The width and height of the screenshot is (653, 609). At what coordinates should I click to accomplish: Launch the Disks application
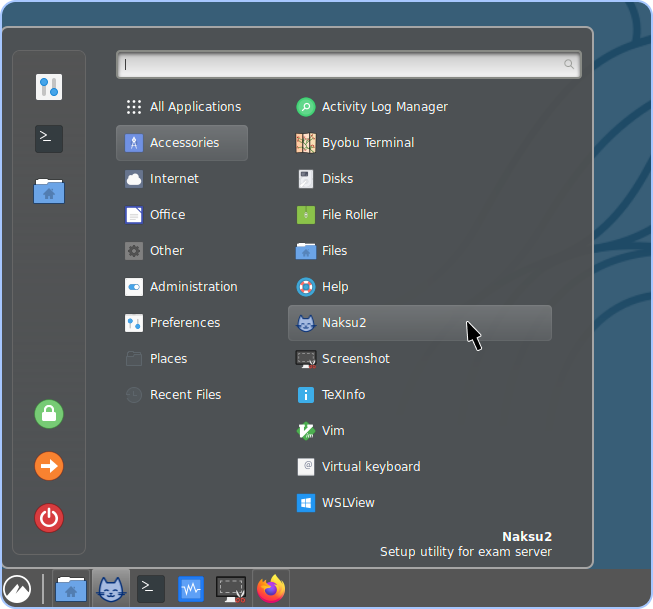click(337, 179)
